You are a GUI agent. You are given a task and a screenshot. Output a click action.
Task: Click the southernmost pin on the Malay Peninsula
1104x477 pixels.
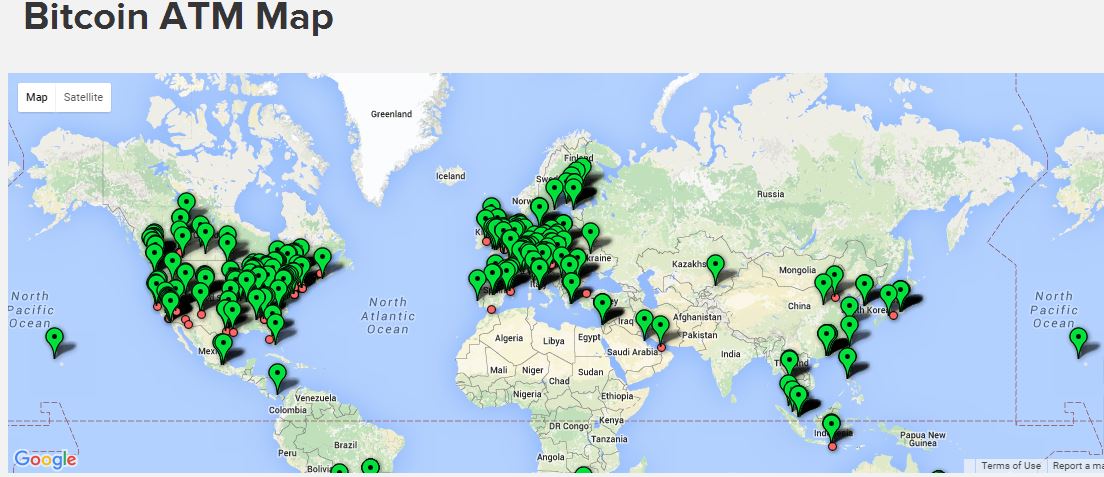[x=798, y=399]
